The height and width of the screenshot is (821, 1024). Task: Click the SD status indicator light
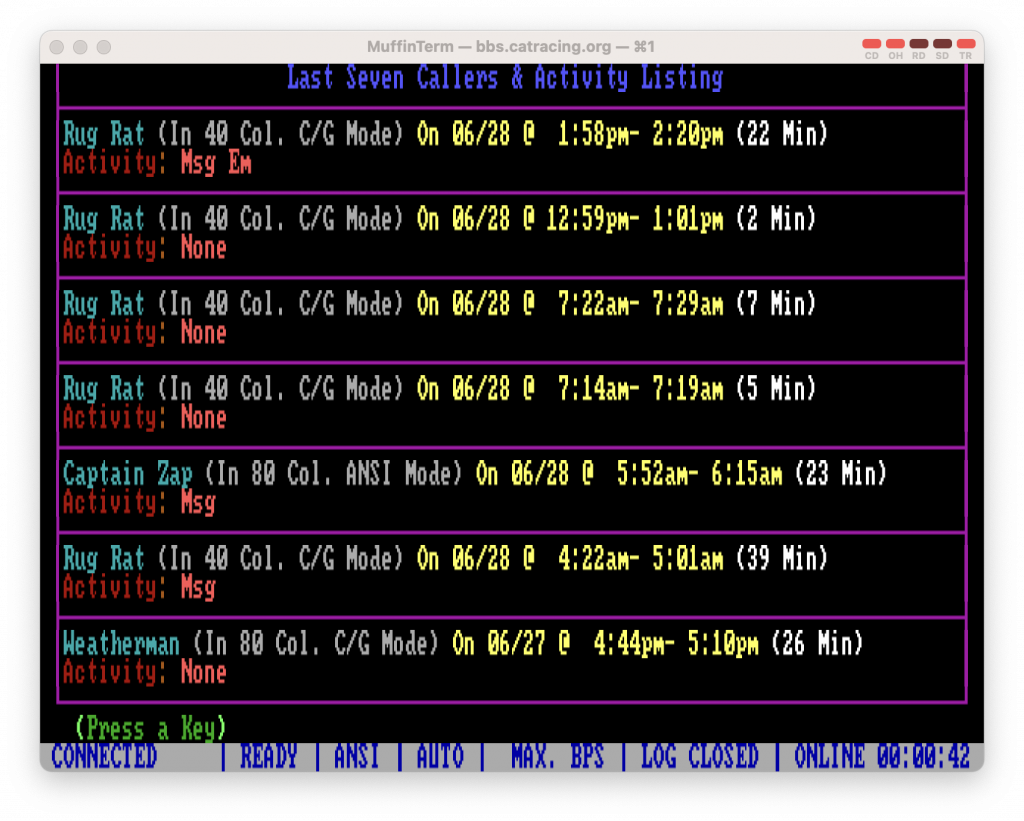[x=942, y=44]
